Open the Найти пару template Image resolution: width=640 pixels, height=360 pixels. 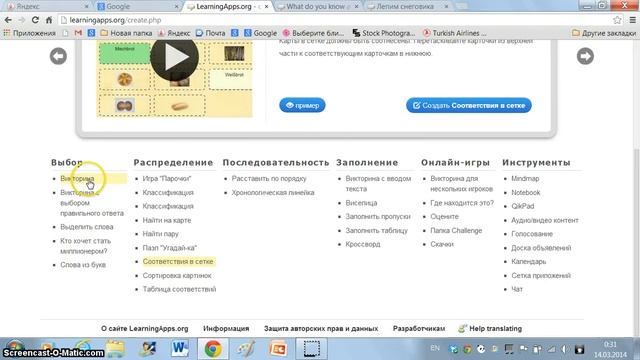click(x=160, y=234)
